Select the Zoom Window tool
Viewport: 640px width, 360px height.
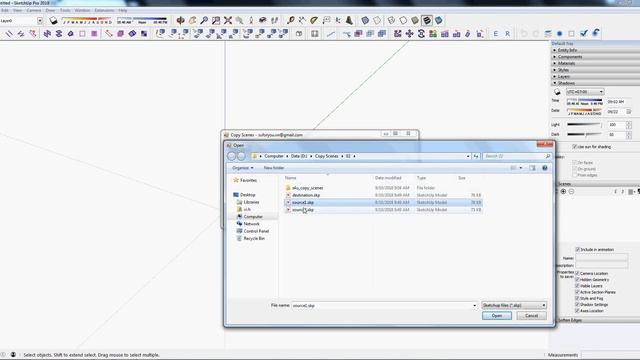216,20
